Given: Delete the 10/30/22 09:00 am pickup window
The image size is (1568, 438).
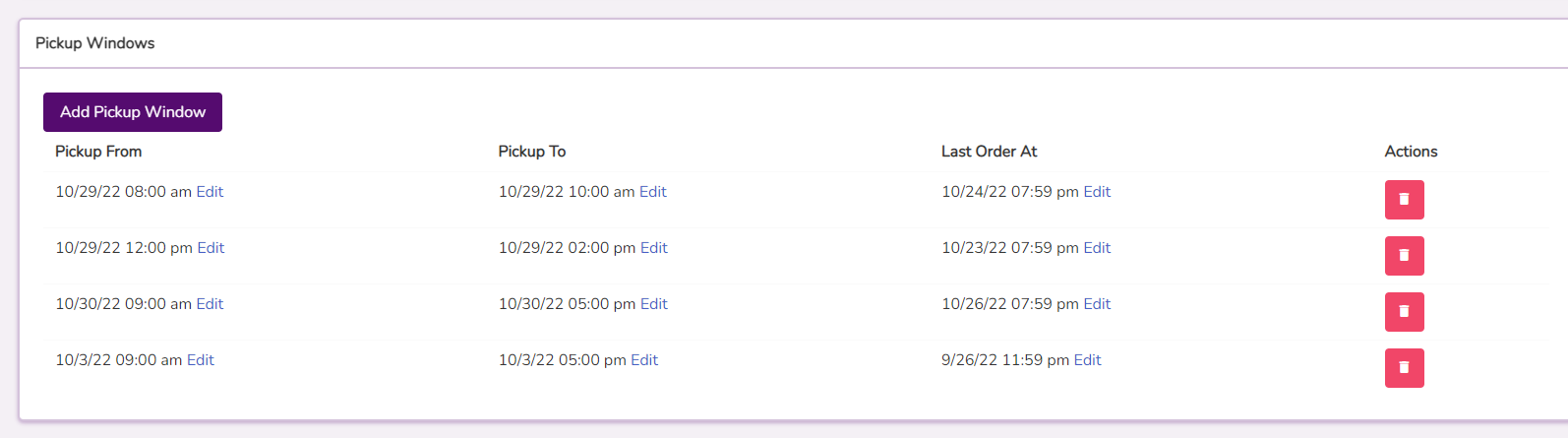Looking at the screenshot, I should 1404,312.
